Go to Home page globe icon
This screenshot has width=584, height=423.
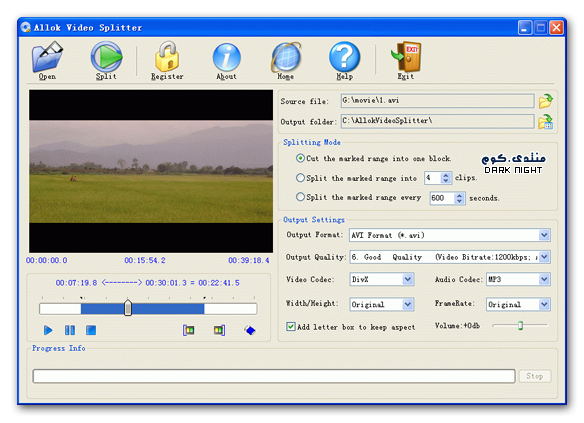click(286, 60)
